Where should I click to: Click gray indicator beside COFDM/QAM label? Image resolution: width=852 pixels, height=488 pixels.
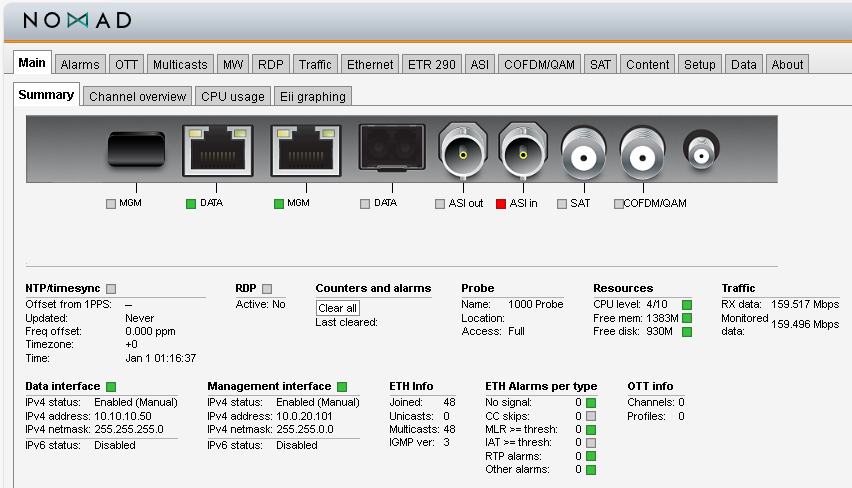(x=618, y=204)
